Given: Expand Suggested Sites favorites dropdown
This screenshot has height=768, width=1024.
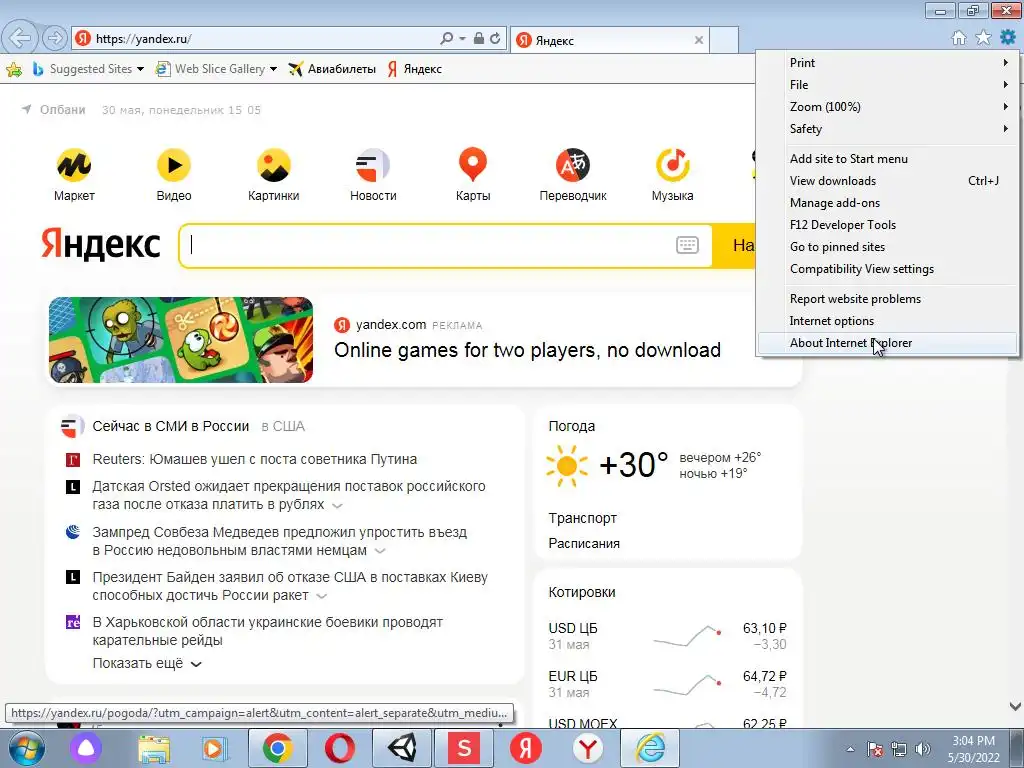Looking at the screenshot, I should pos(140,69).
